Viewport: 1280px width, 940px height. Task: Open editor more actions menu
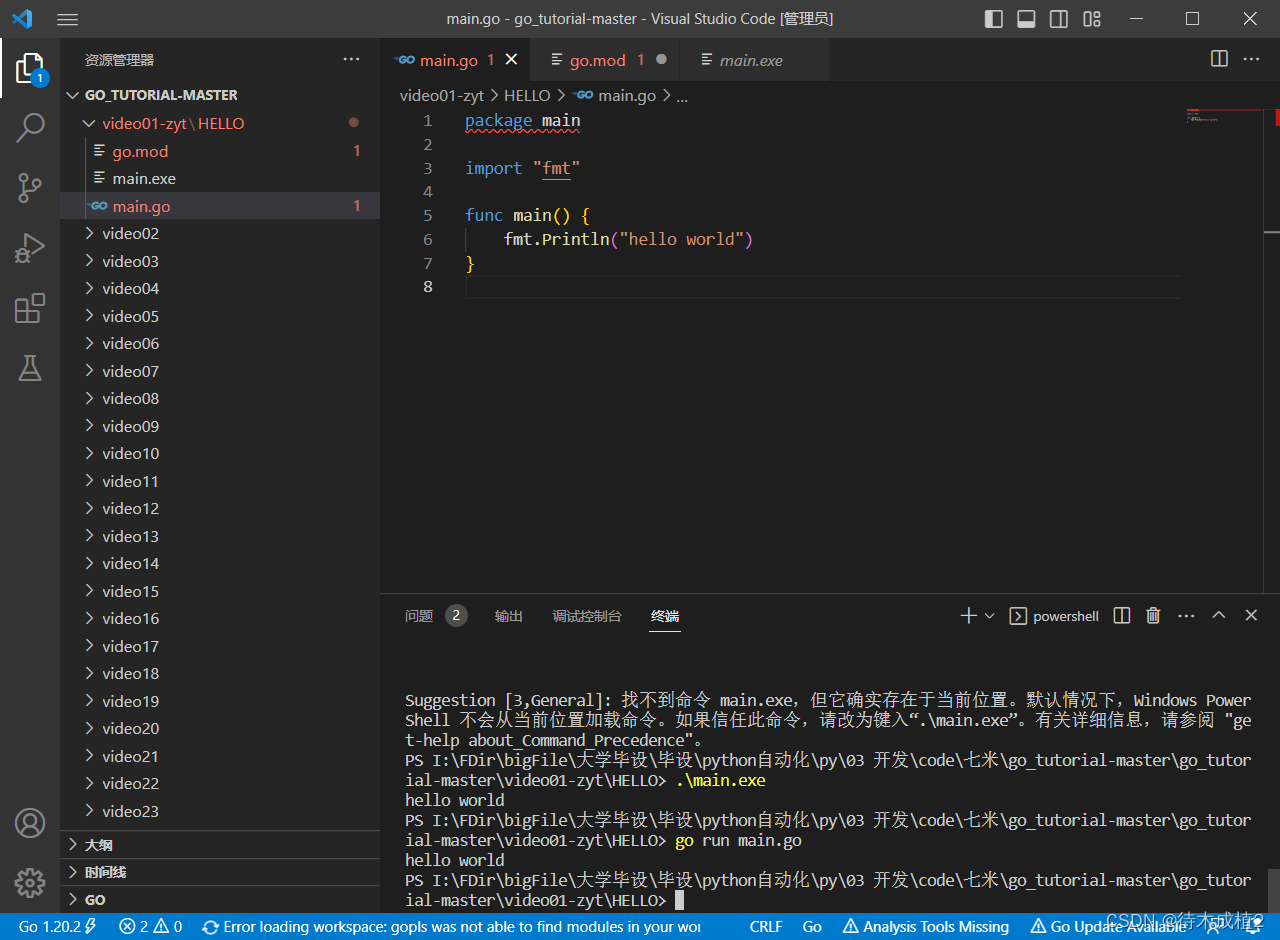pos(1251,59)
